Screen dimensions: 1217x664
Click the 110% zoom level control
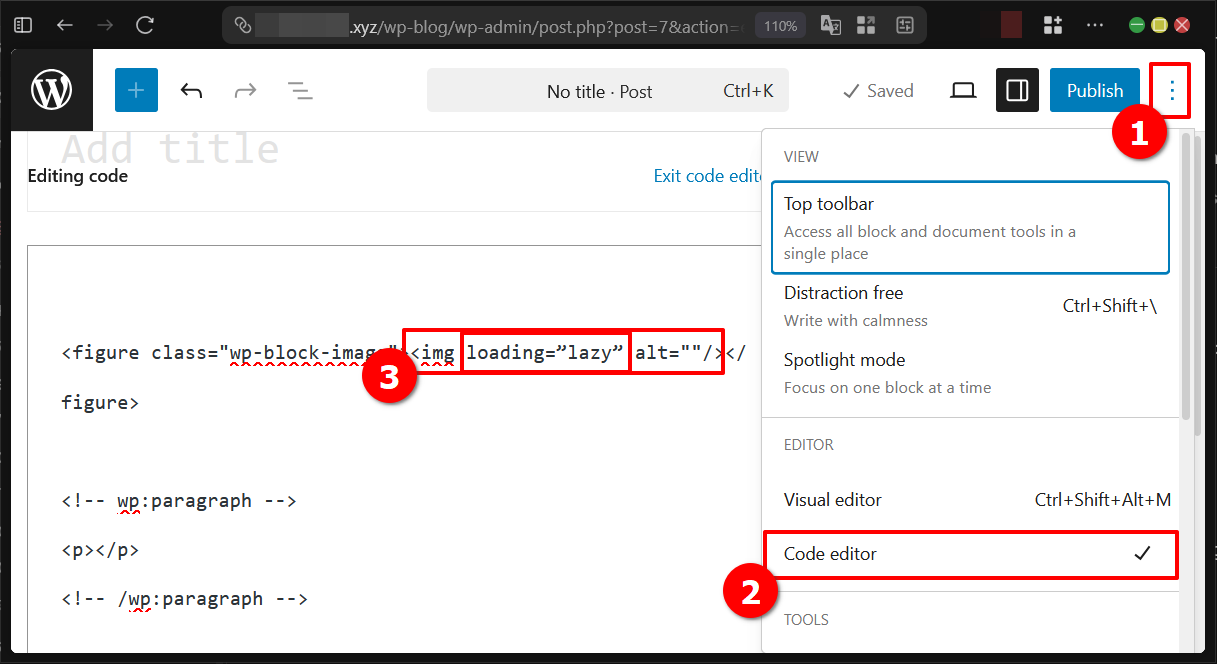[780, 25]
